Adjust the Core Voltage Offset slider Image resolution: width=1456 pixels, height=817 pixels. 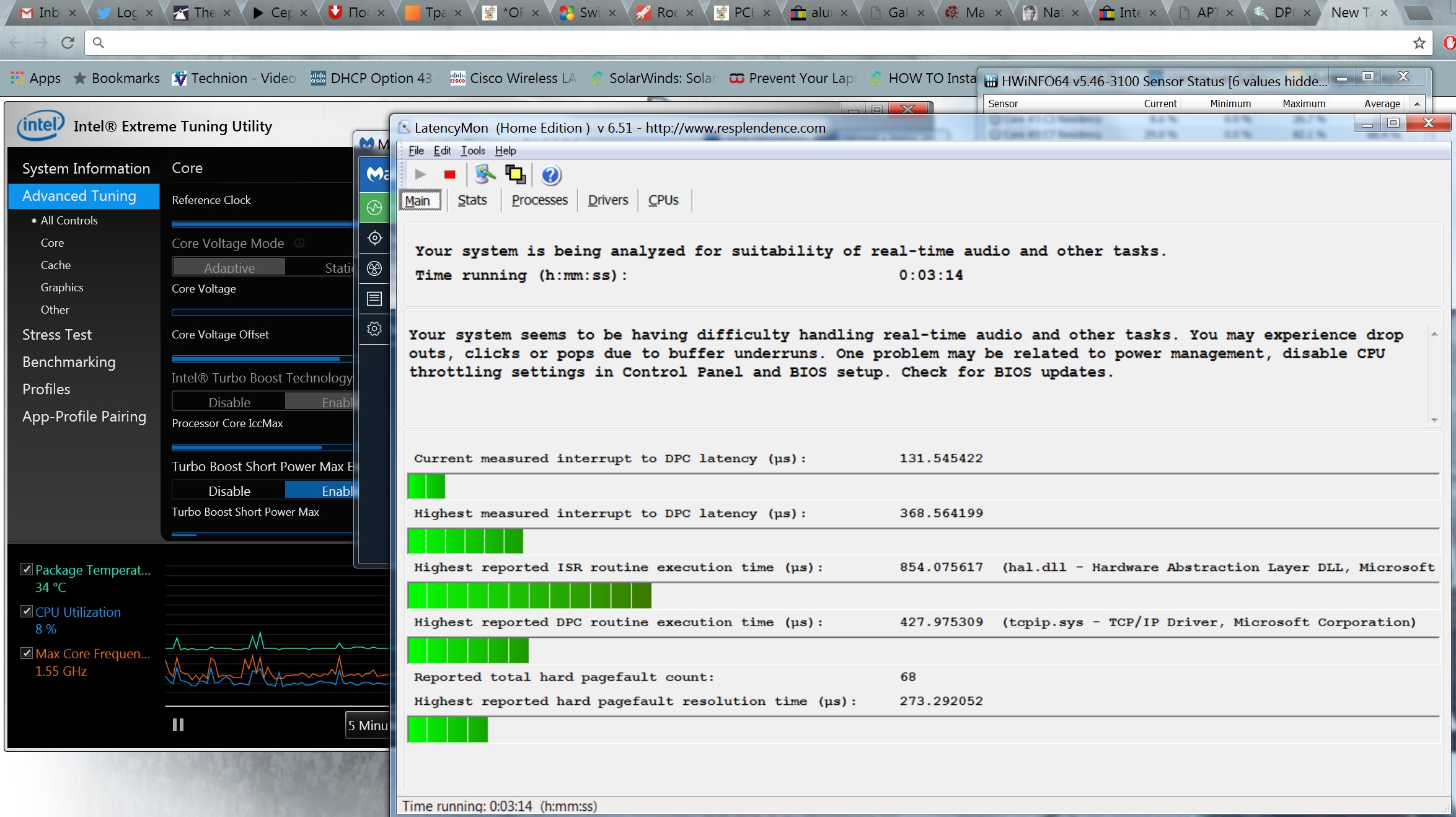click(x=262, y=358)
